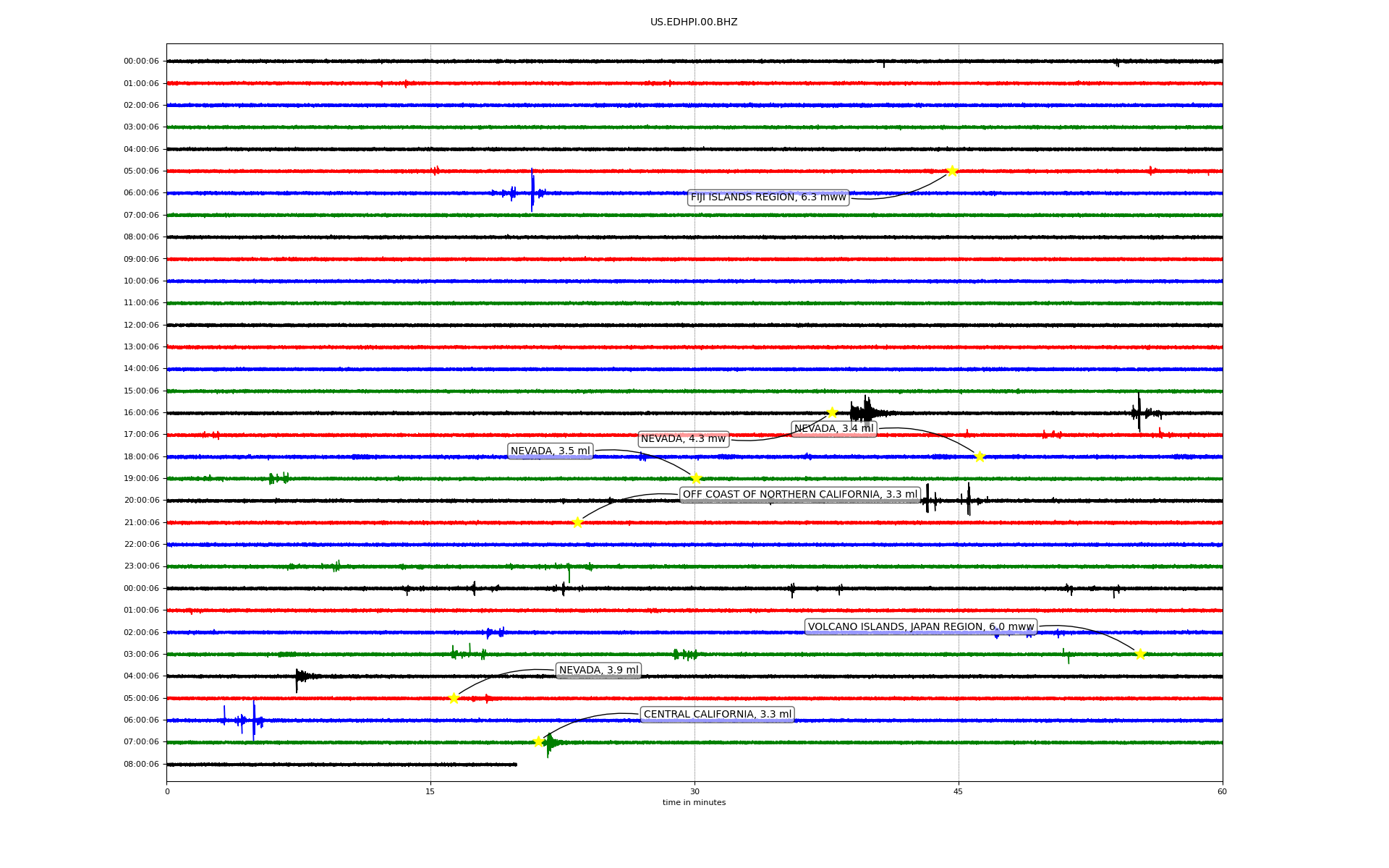Click the Fiji Islands earthquake star marker
The height and width of the screenshot is (868, 1389).
coord(952,171)
